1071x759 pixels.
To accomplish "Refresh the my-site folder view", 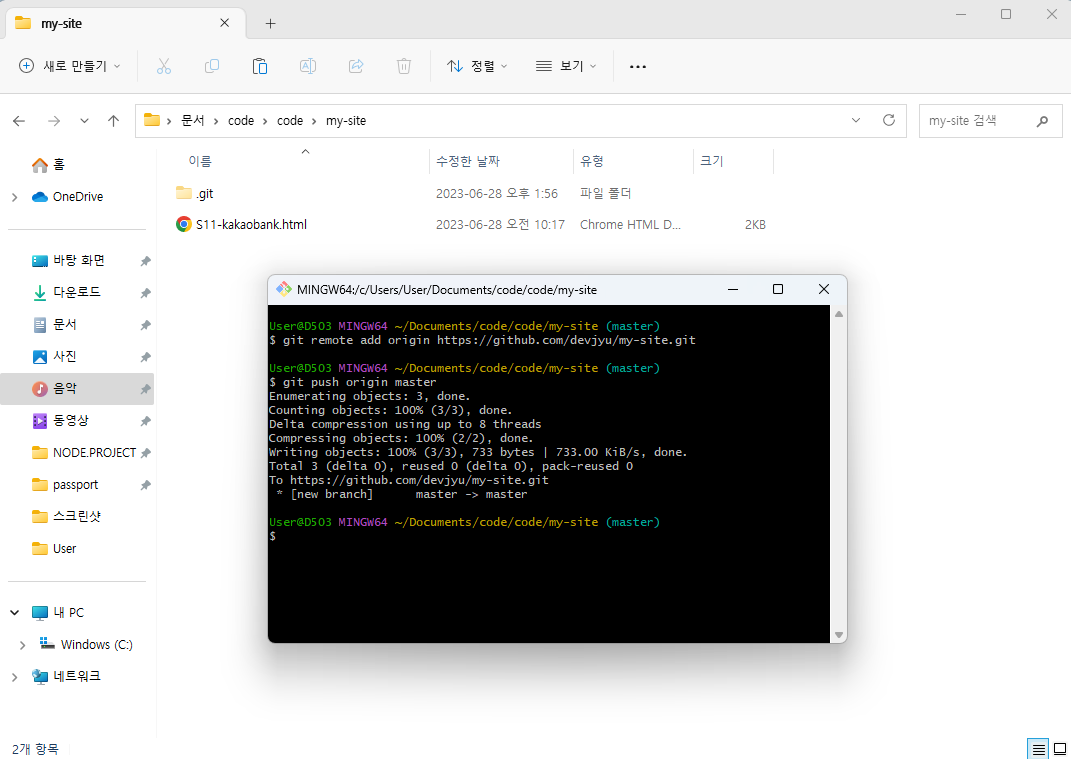I will pos(889,120).
